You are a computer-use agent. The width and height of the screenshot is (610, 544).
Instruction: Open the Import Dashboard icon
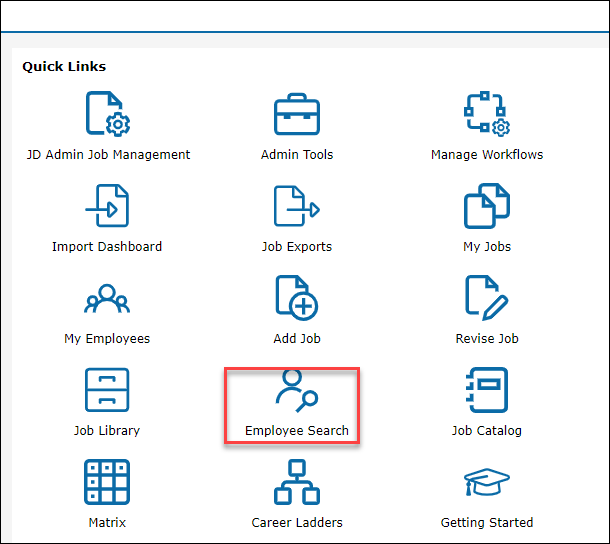click(x=107, y=205)
